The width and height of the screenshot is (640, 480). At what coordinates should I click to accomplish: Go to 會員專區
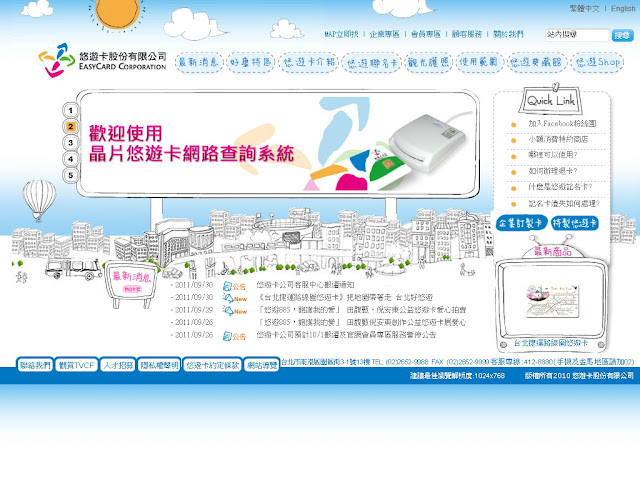(x=426, y=34)
